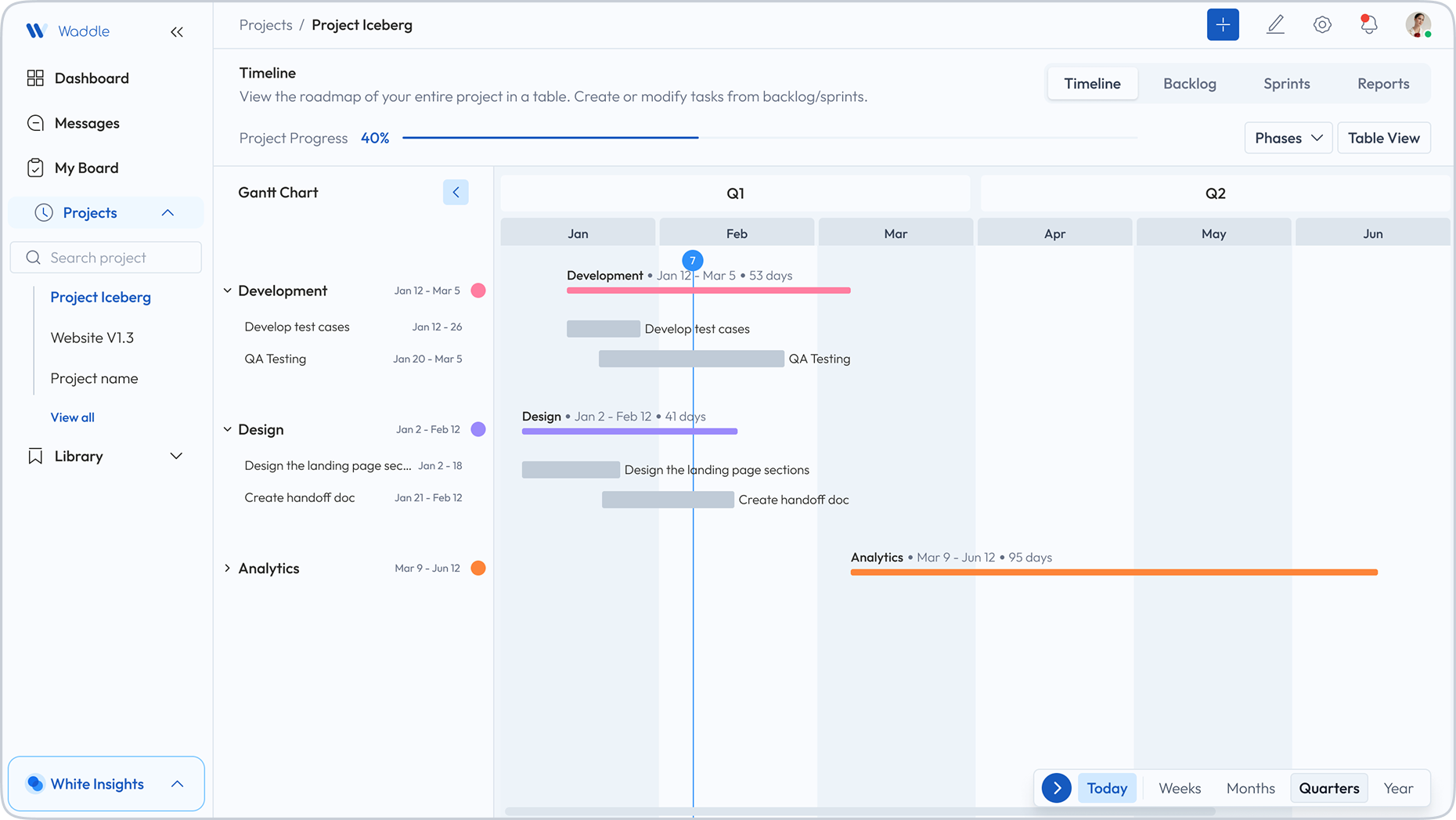The width and height of the screenshot is (1456, 820).
Task: Switch to the Backlog tab
Action: point(1189,84)
